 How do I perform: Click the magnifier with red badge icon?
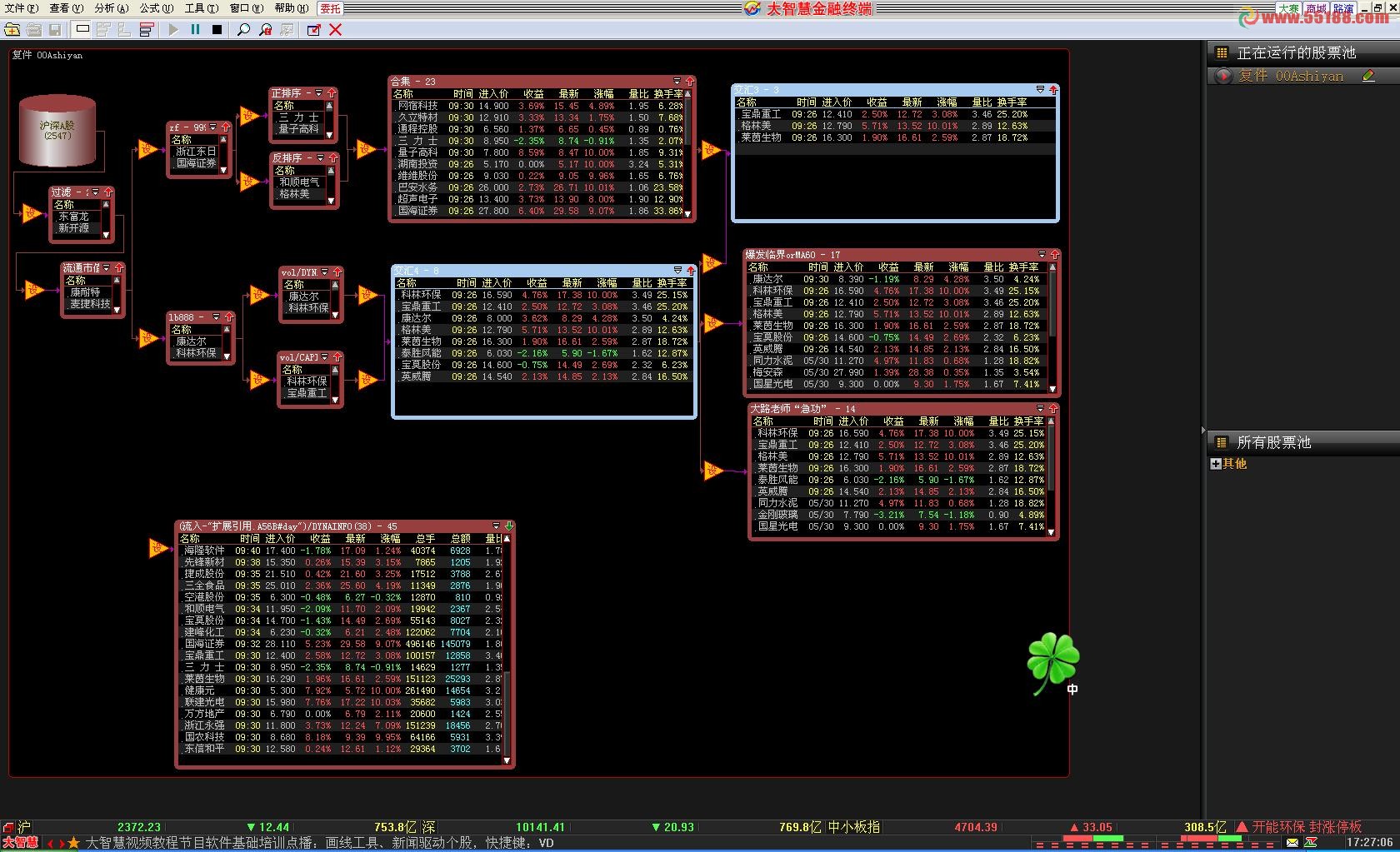click(265, 30)
